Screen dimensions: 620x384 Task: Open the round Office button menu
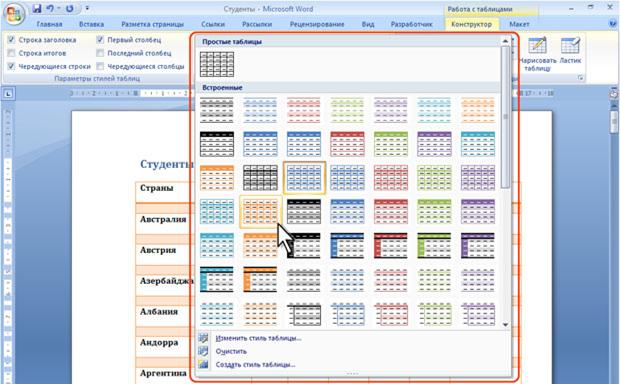14,15
